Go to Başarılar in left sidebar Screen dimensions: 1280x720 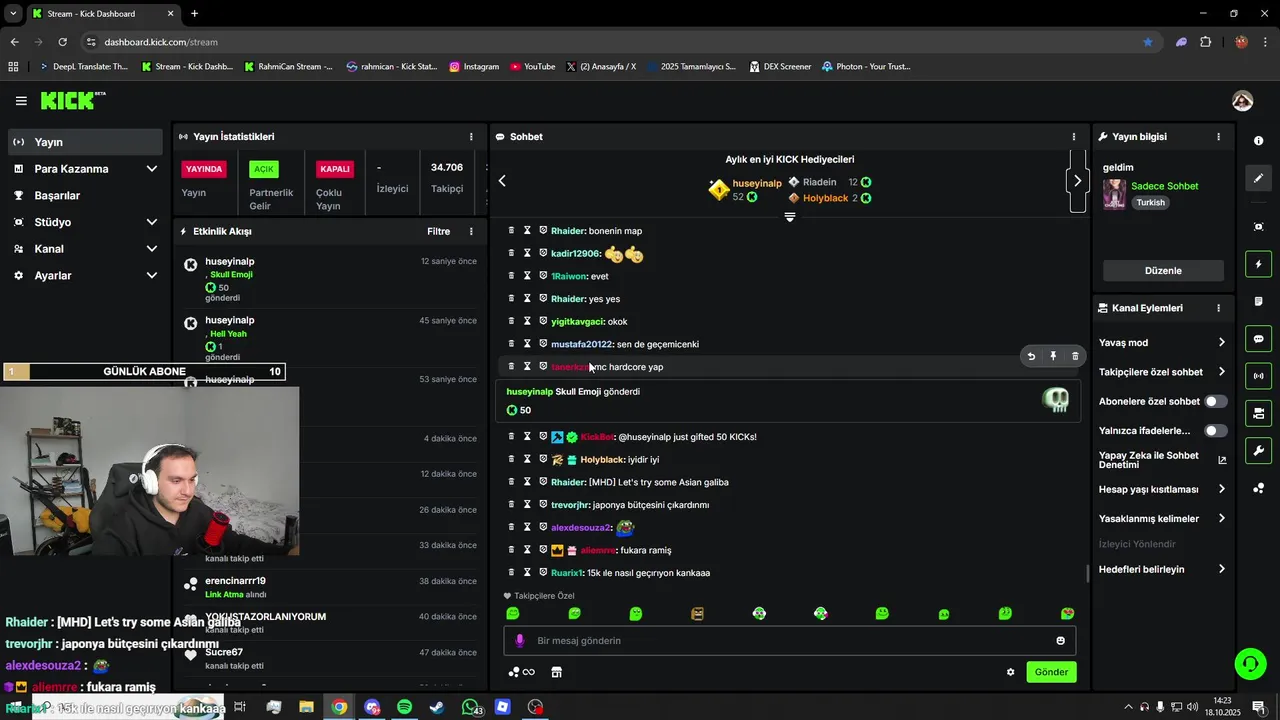[x=85, y=195]
